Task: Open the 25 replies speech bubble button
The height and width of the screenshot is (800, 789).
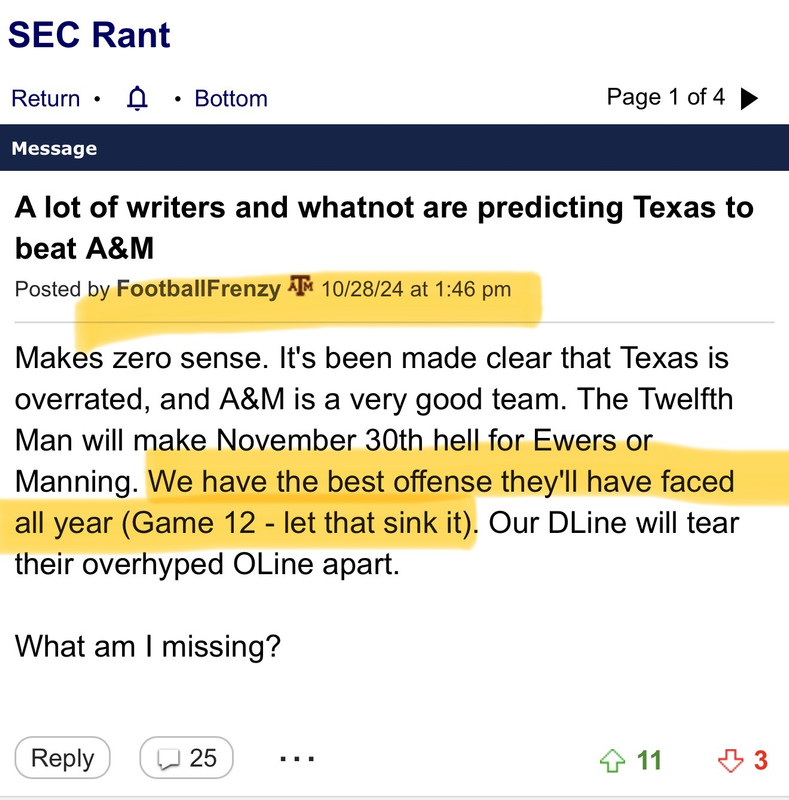Action: pos(186,758)
